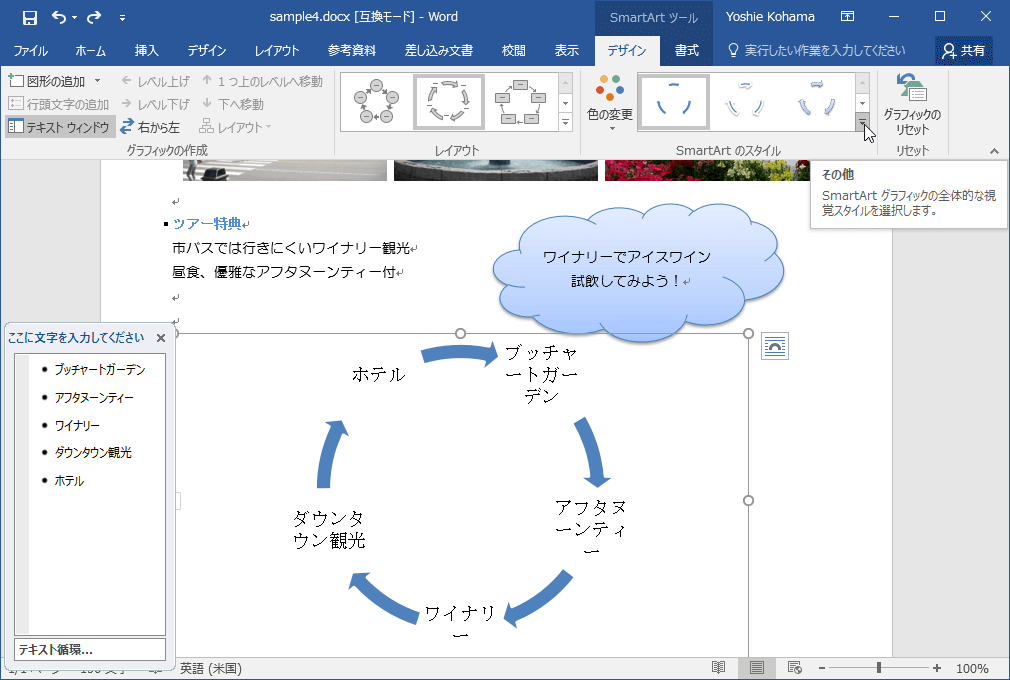Toggle the テキスト ウィンドウ button
This screenshot has height=680, width=1010.
point(60,127)
